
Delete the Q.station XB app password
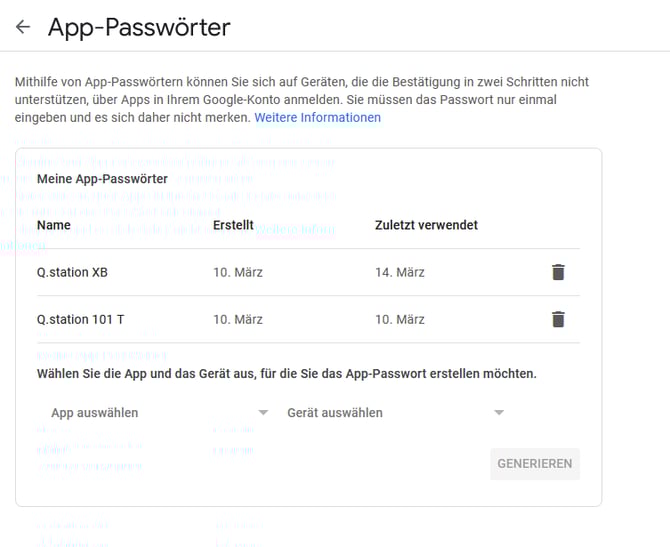tap(558, 272)
